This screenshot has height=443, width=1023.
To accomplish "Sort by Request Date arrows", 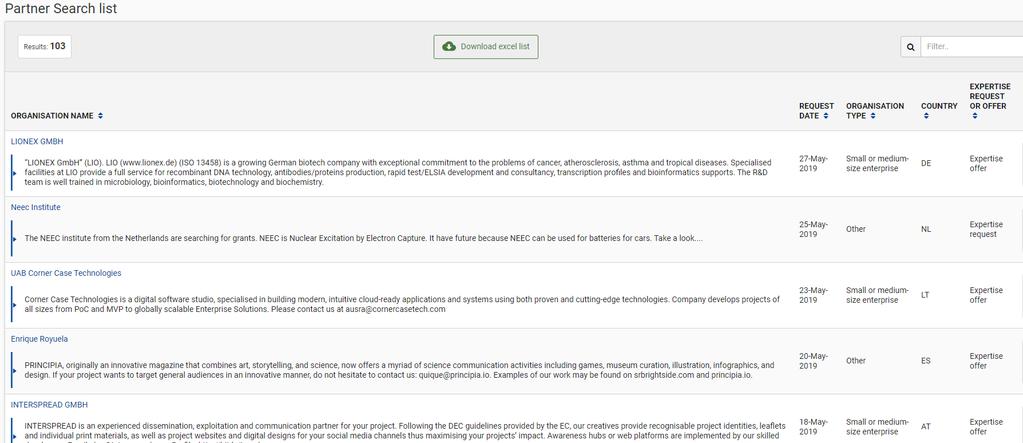I will click(826, 116).
